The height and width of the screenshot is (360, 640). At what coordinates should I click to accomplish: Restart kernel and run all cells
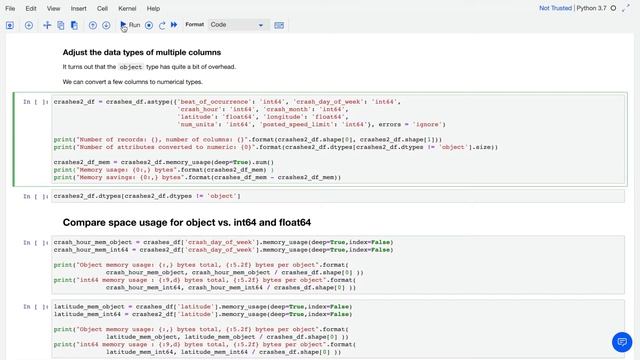click(x=174, y=25)
